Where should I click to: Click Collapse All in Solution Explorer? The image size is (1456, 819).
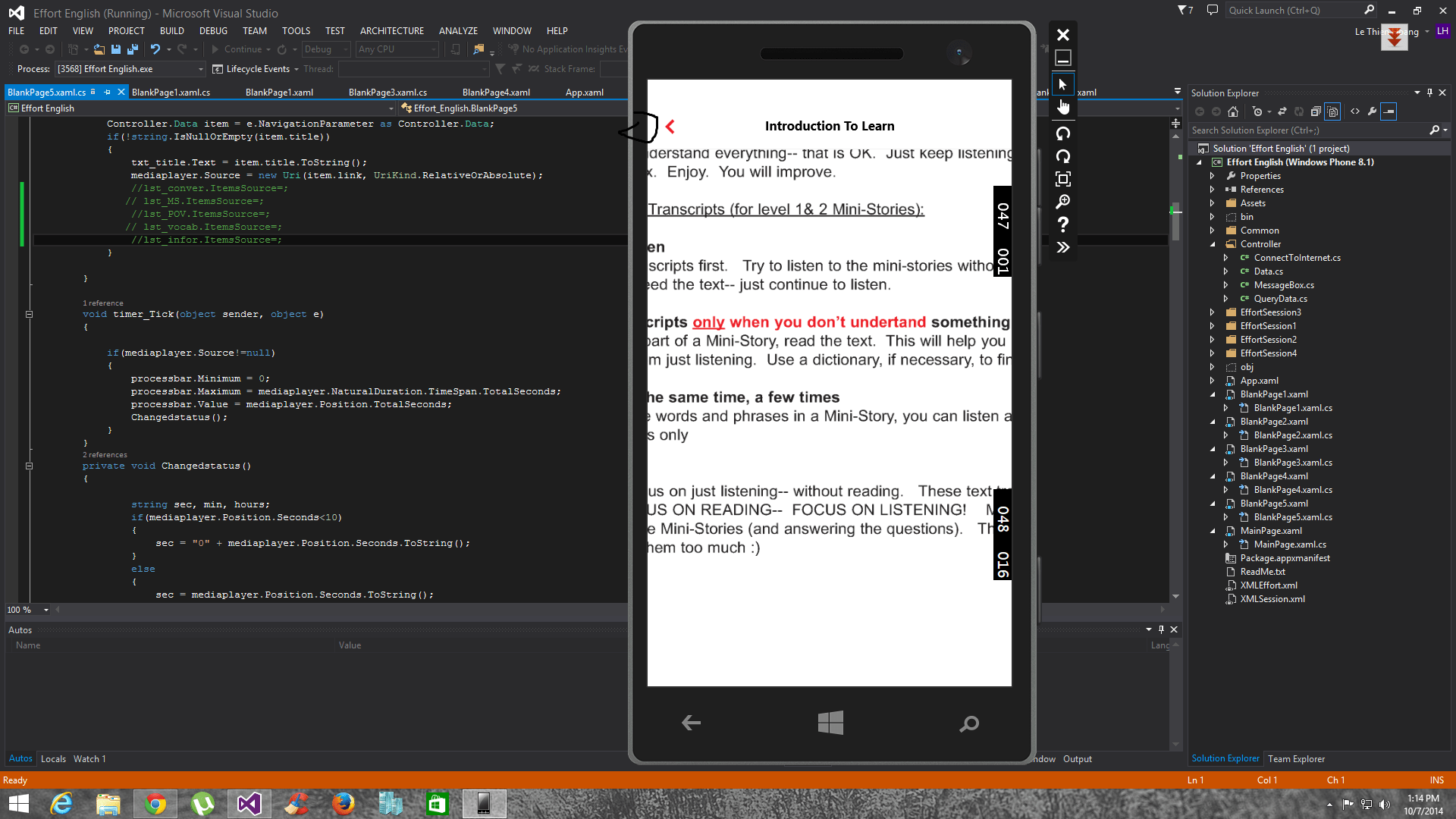pos(1316,111)
